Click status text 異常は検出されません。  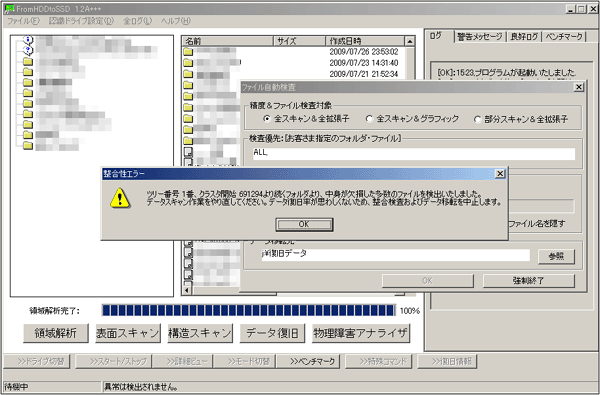[x=141, y=387]
